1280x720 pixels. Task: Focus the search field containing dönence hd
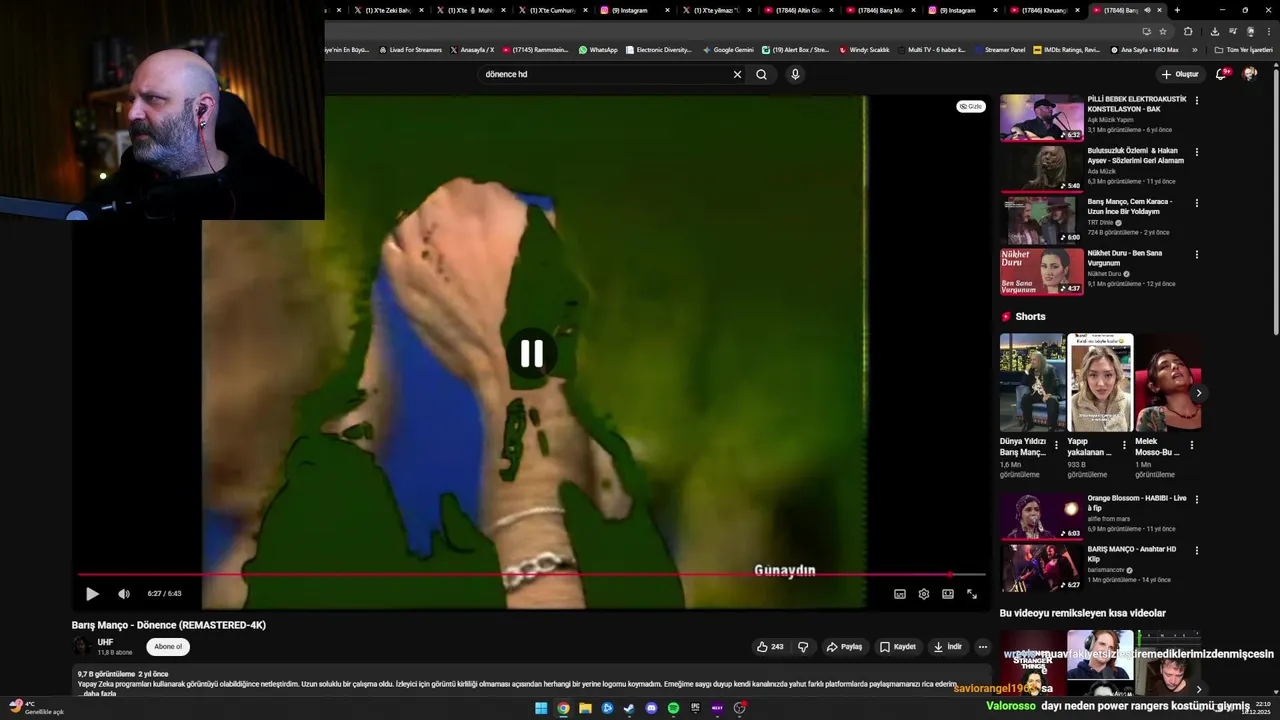pos(603,74)
